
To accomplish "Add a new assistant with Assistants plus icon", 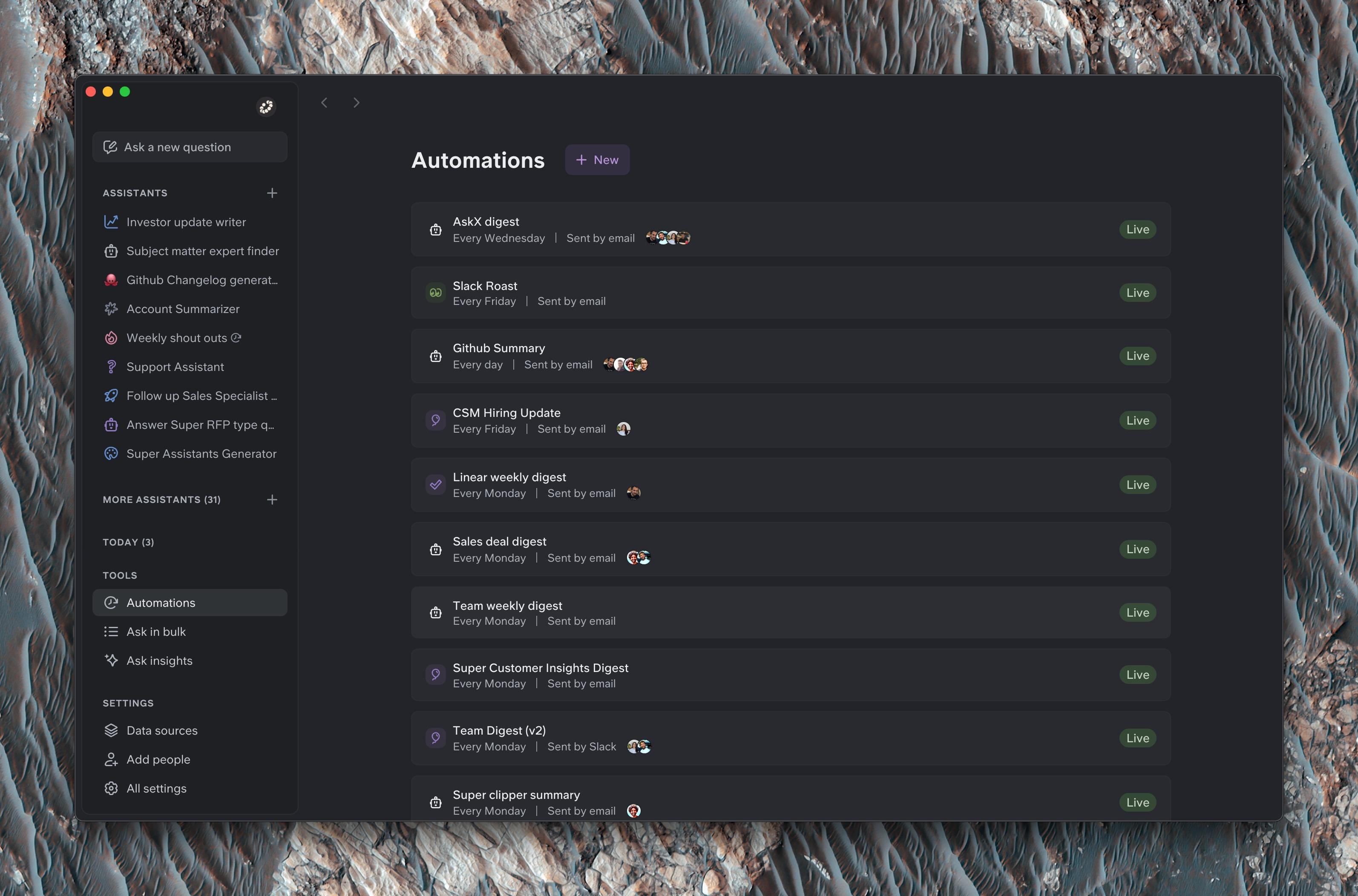I will coord(272,193).
